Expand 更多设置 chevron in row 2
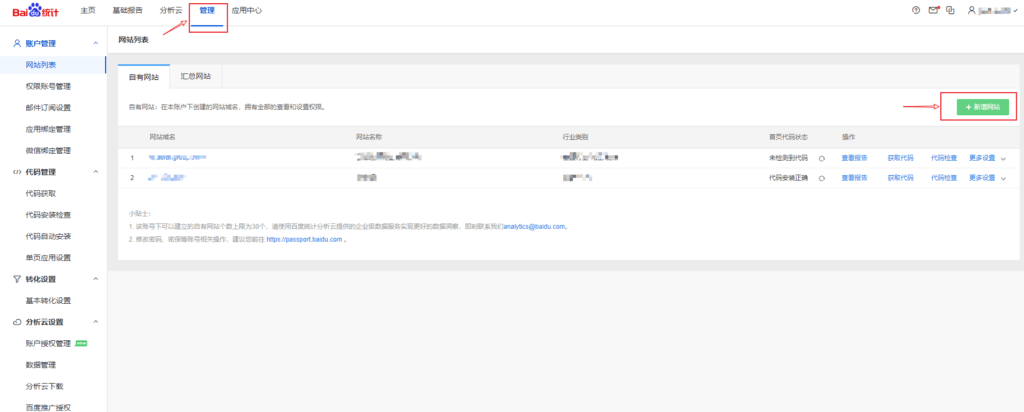This screenshot has width=1024, height=412. [x=1004, y=178]
